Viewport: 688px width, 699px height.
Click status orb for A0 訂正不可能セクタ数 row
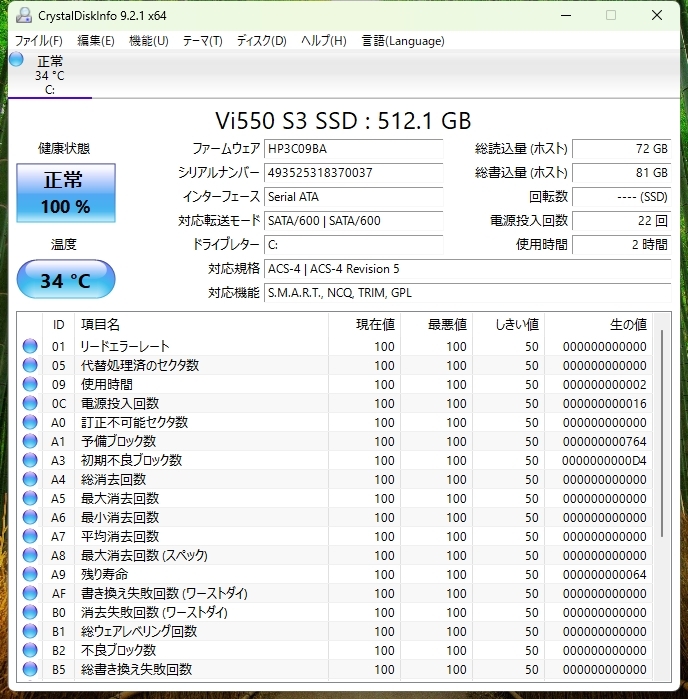coord(30,422)
